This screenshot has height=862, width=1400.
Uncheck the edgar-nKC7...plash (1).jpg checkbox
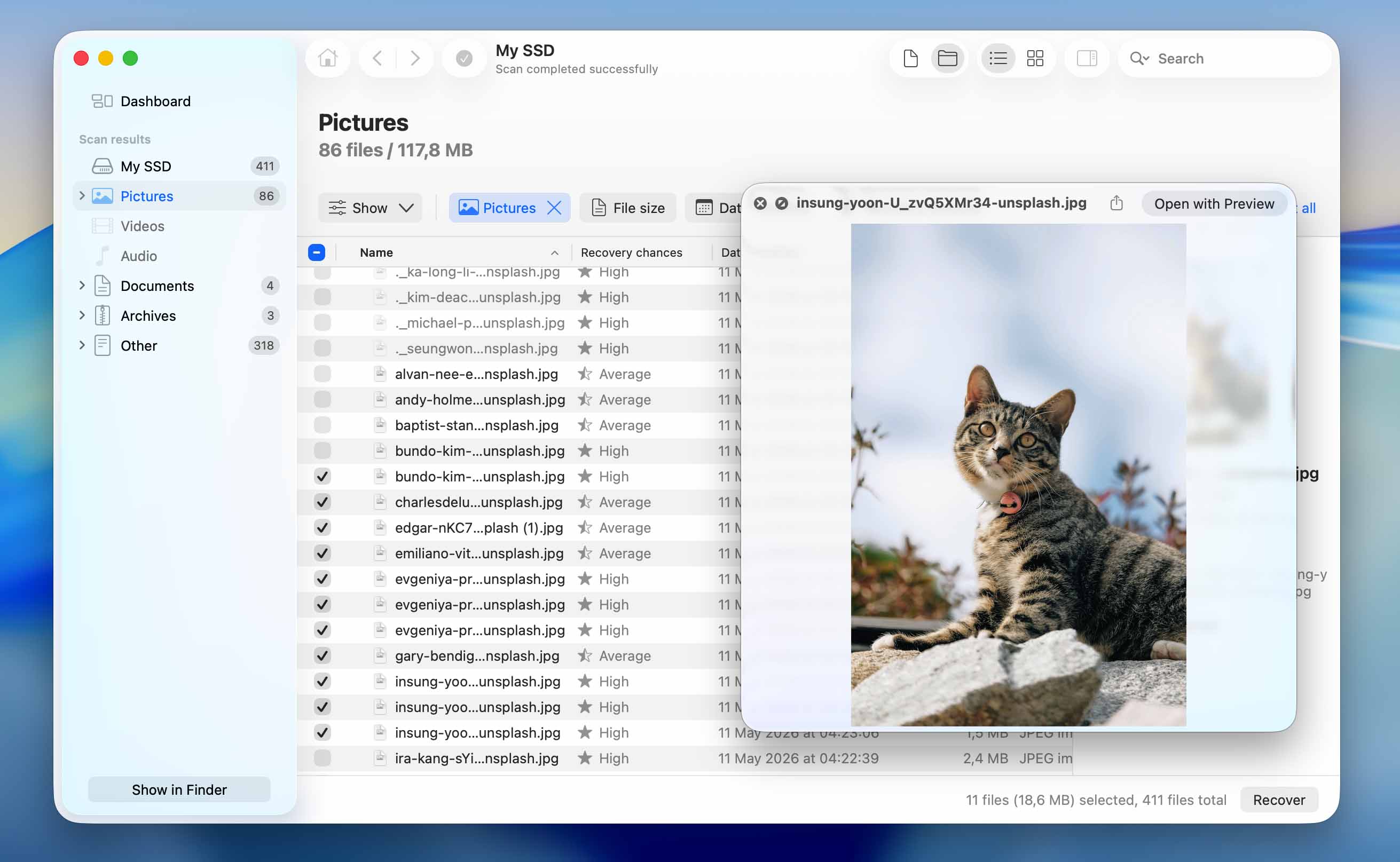click(322, 527)
